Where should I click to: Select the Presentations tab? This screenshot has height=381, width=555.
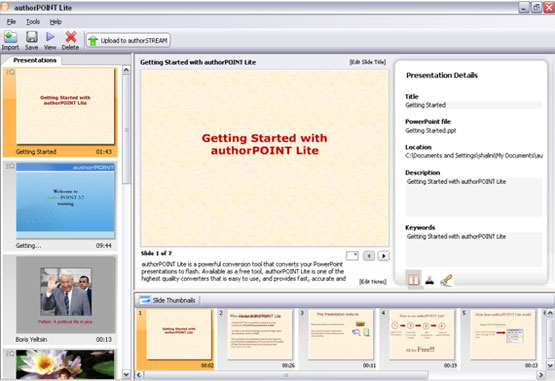(35, 60)
